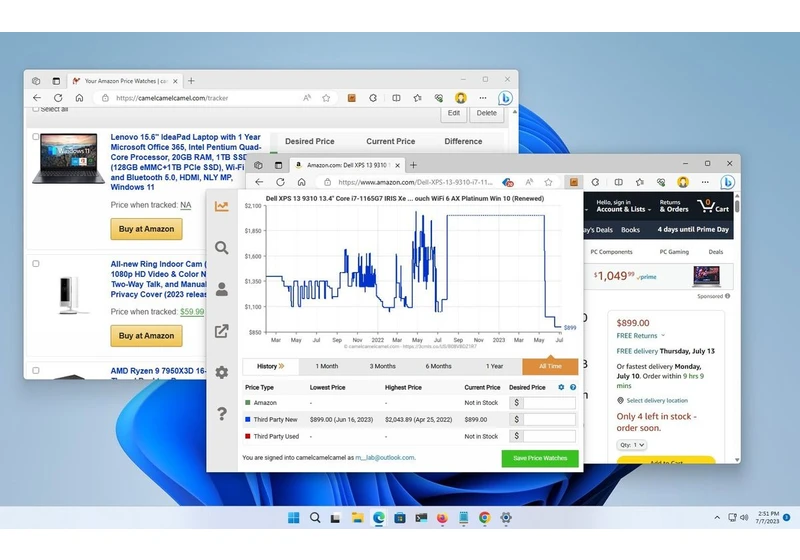The image size is (800, 560).
Task: Open the help question mark in Camelizer sidebar
Action: click(x=221, y=414)
